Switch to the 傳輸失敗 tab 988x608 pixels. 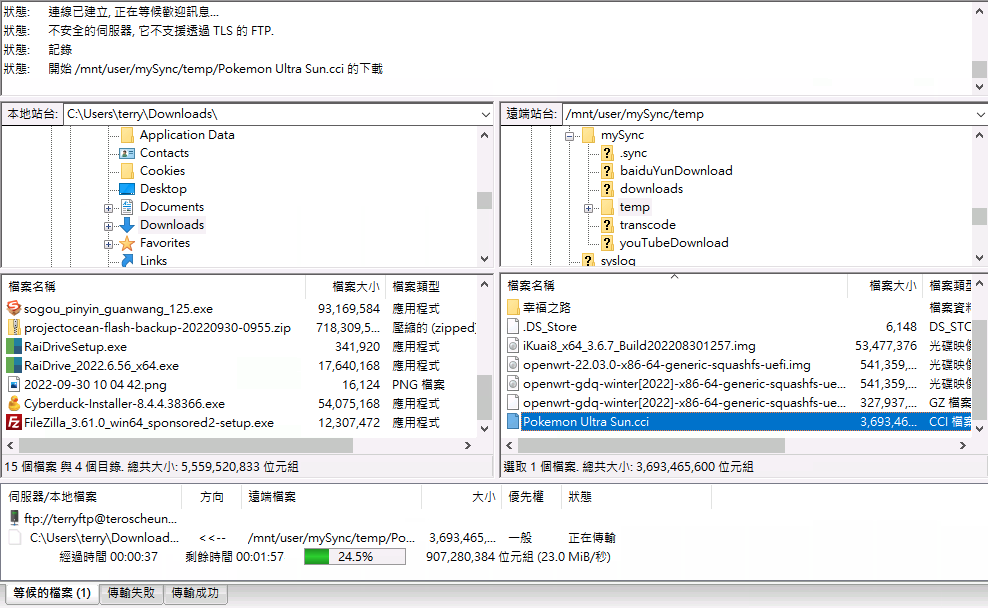pyautogui.click(x=131, y=593)
